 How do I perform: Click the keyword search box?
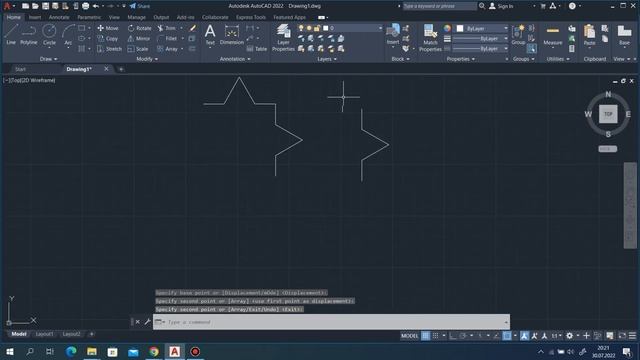click(x=439, y=6)
